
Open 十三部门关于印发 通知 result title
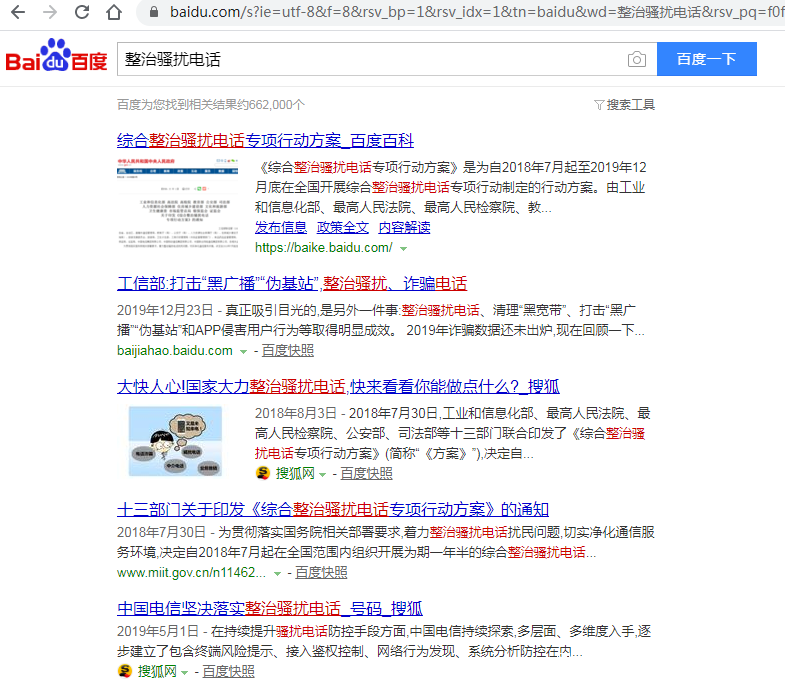tap(333, 509)
